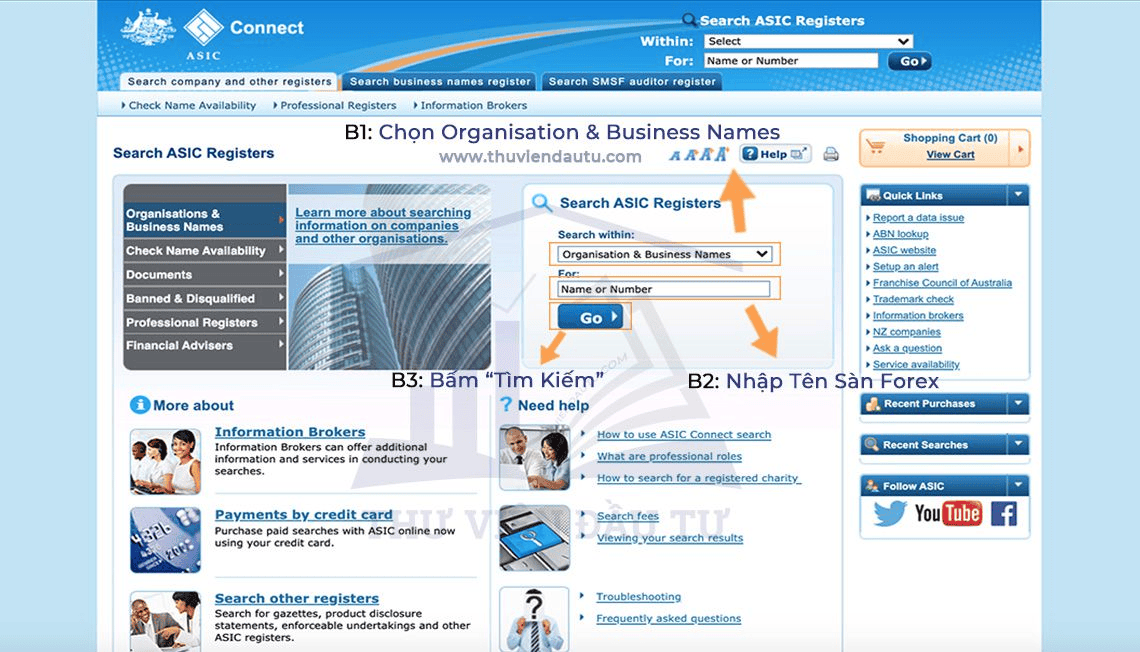Screen dimensions: 1140x652
Task: Open the header Within Select dropdown
Action: click(x=808, y=41)
